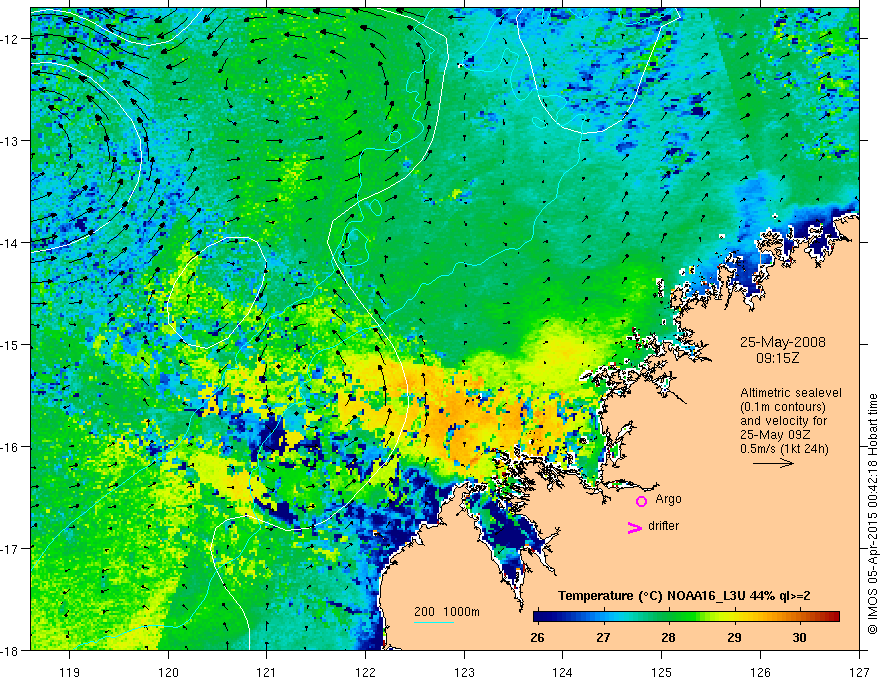Click the longitude axis label 125
Image resolution: width=880 pixels, height=680 pixels.
[662, 672]
